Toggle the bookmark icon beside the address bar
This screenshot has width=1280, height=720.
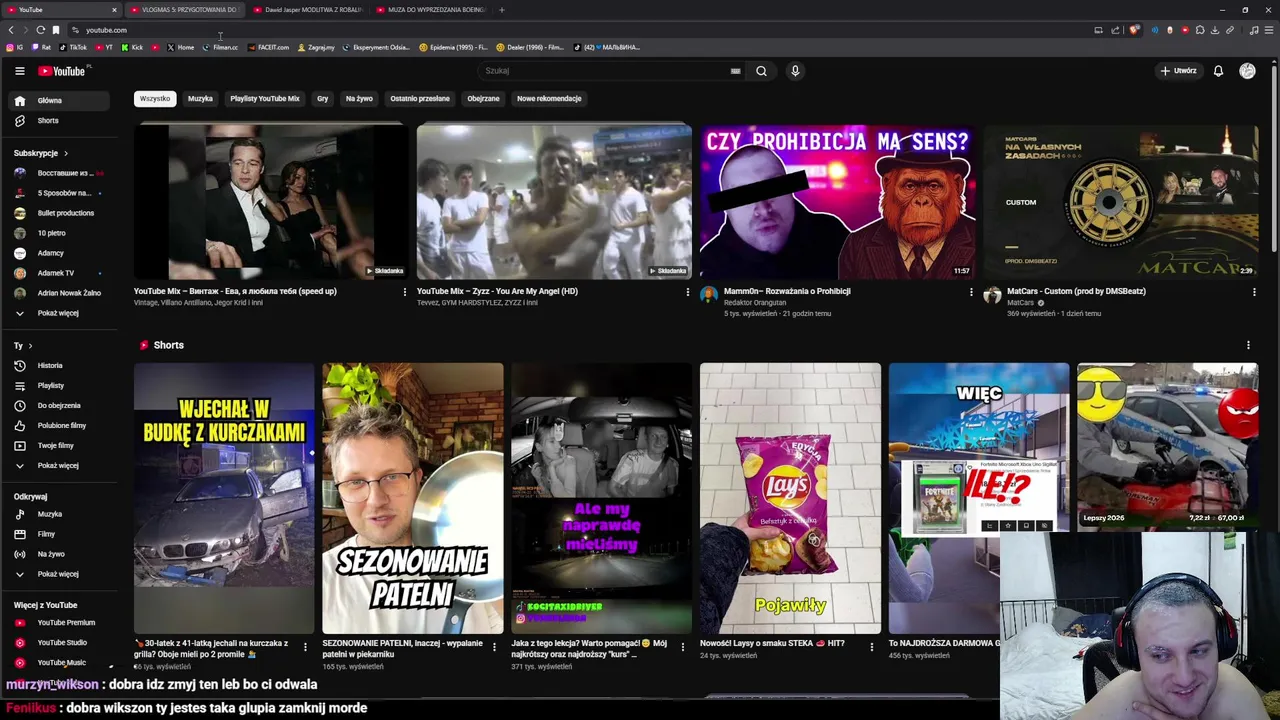(56, 30)
